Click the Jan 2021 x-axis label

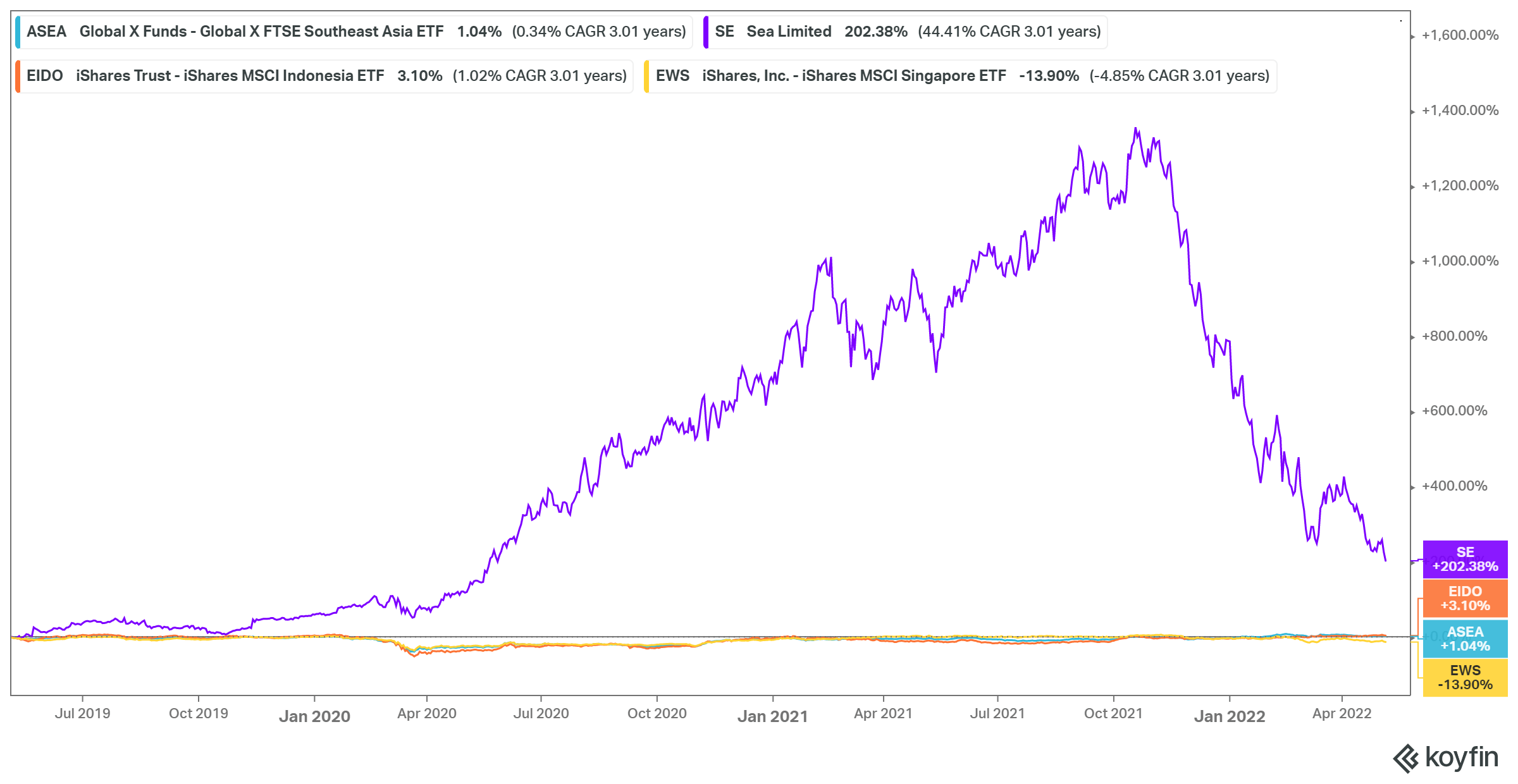pos(773,716)
